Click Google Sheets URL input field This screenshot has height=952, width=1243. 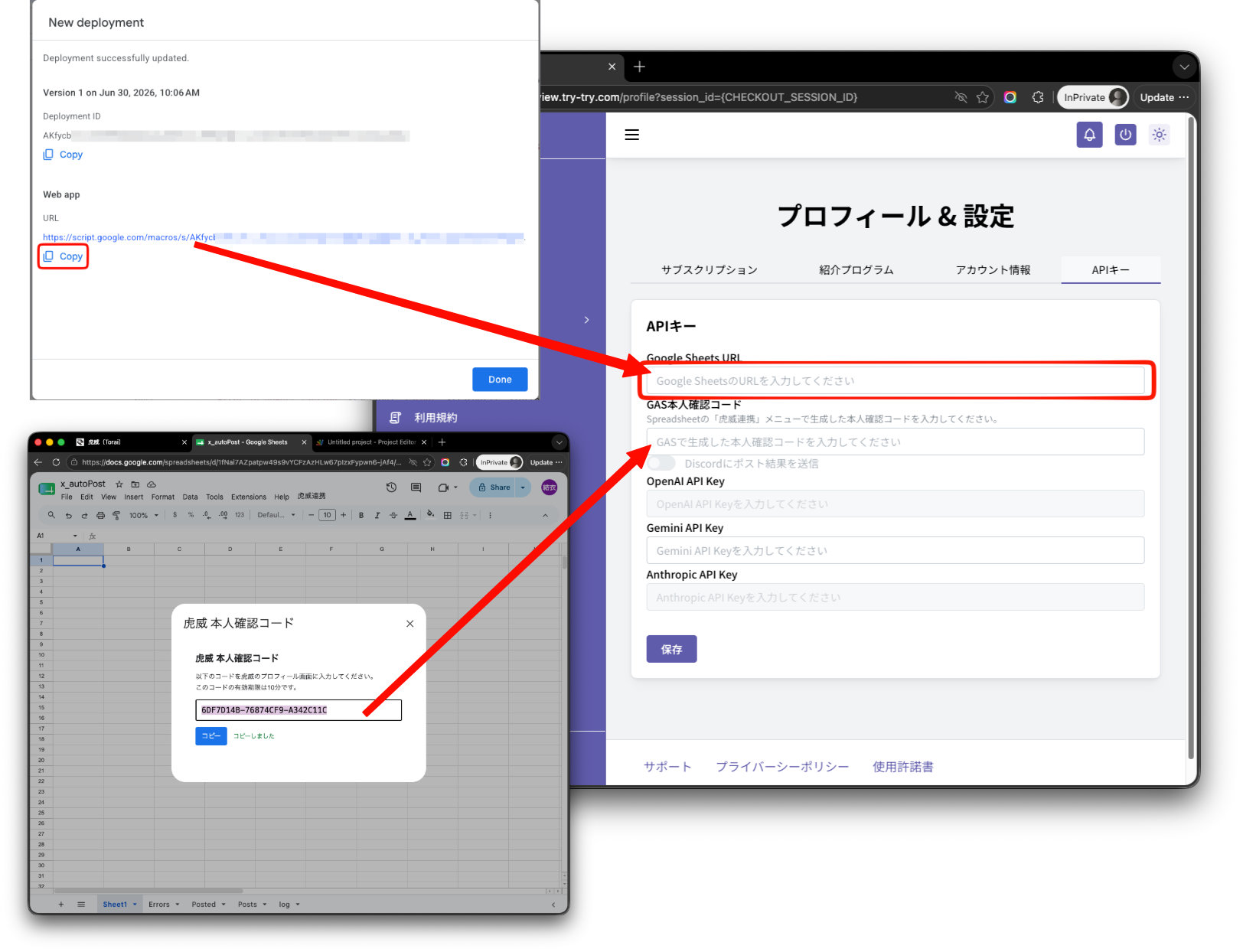pos(895,380)
